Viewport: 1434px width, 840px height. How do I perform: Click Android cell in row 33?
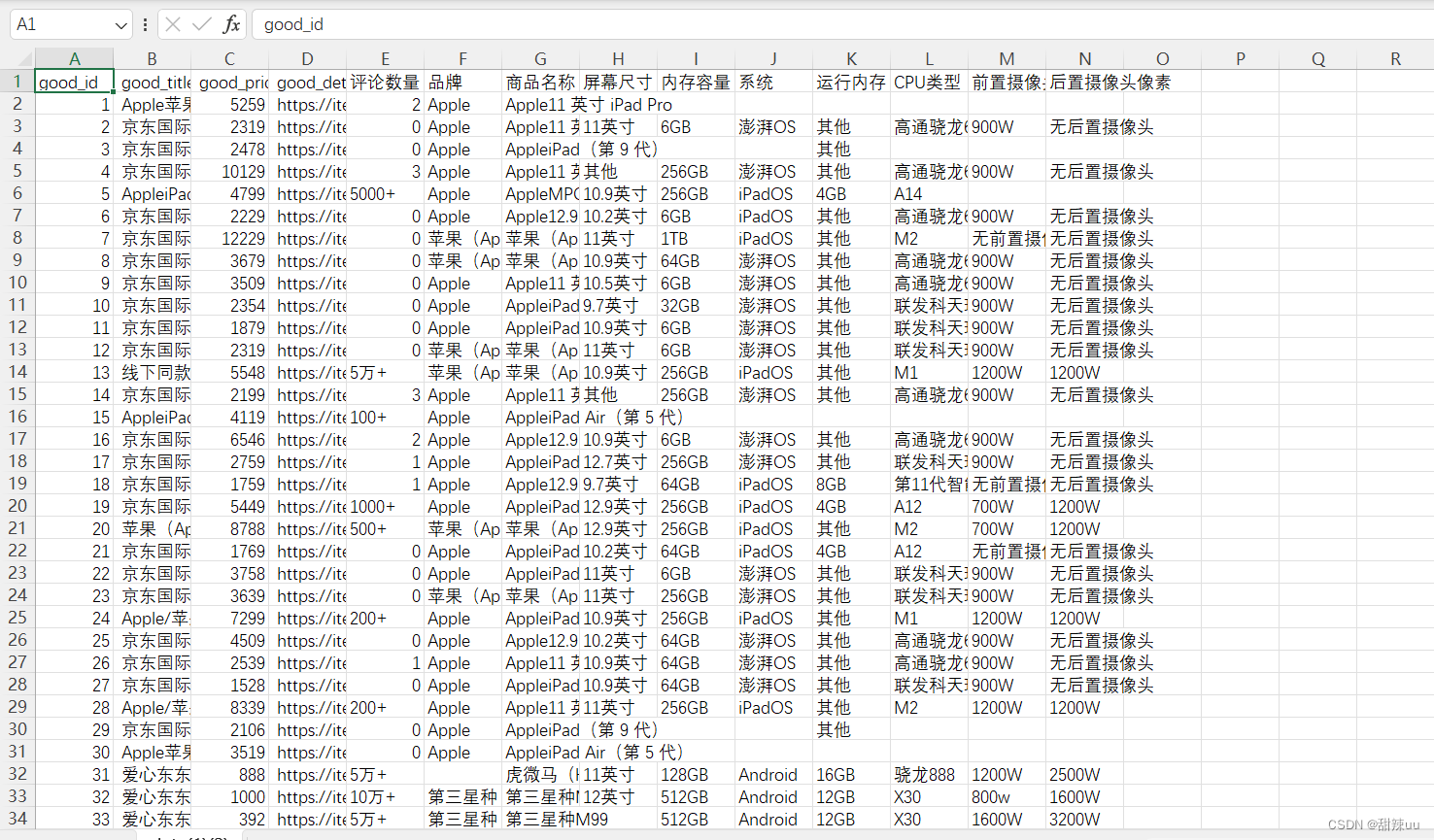click(x=774, y=797)
